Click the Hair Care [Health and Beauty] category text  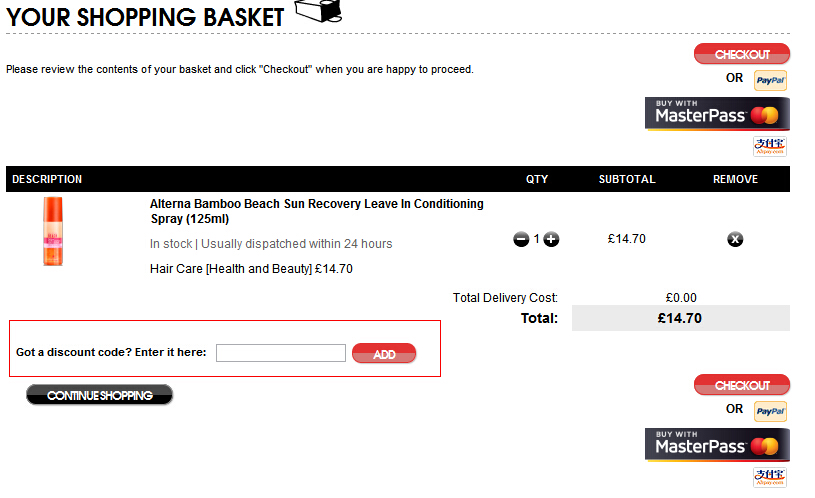click(x=230, y=269)
